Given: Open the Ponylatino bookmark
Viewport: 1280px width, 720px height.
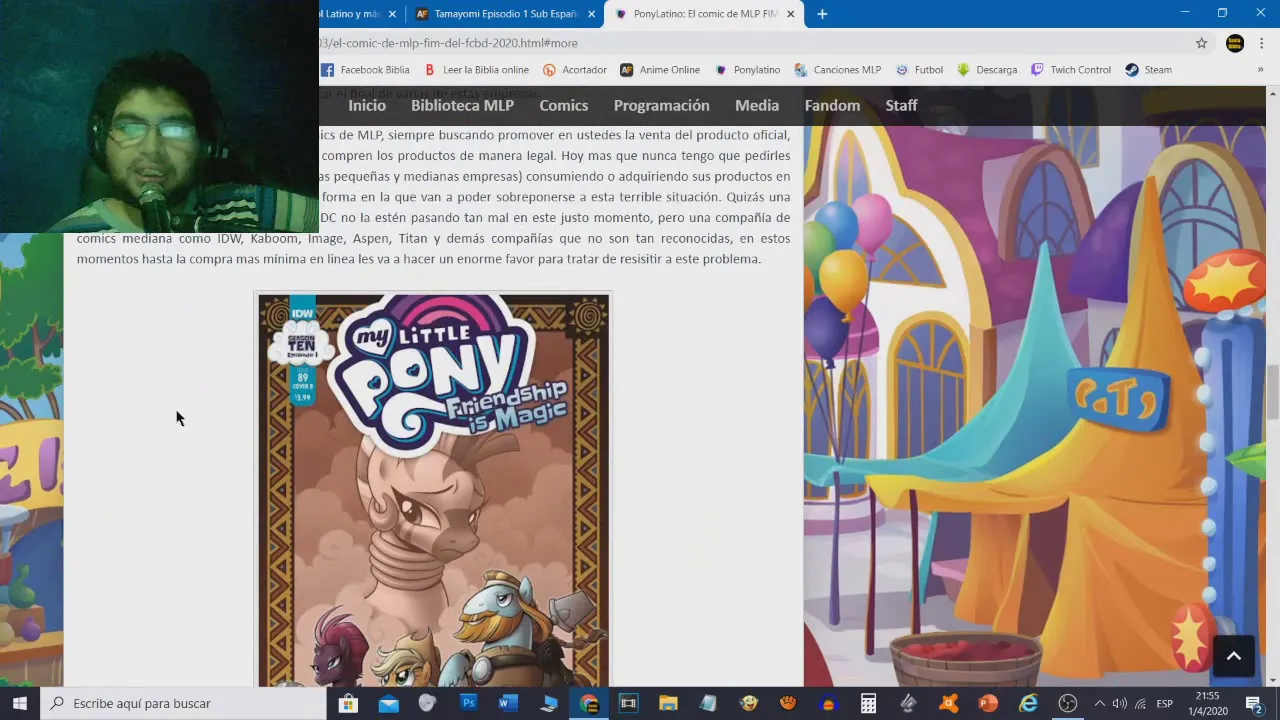Looking at the screenshot, I should click(747, 70).
